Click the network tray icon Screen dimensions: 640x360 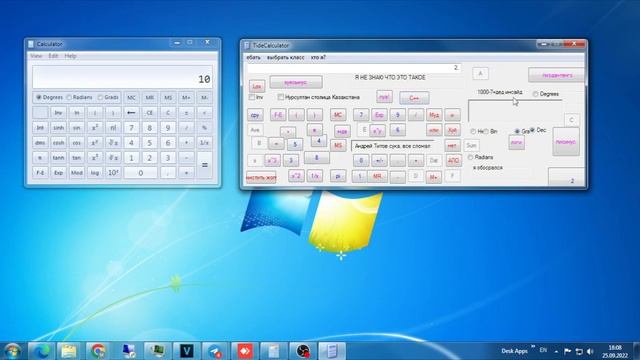point(579,351)
